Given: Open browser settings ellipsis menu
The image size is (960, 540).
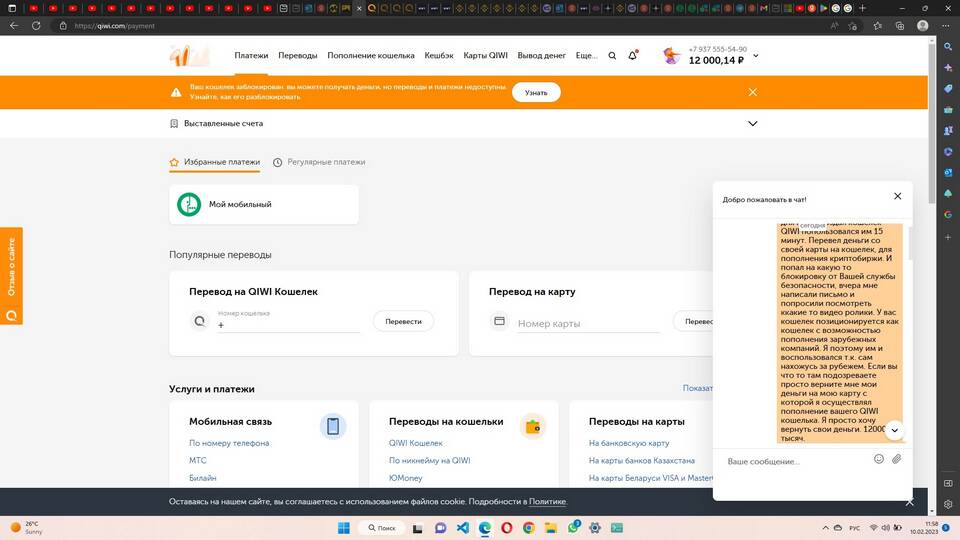Looking at the screenshot, I should (x=946, y=26).
